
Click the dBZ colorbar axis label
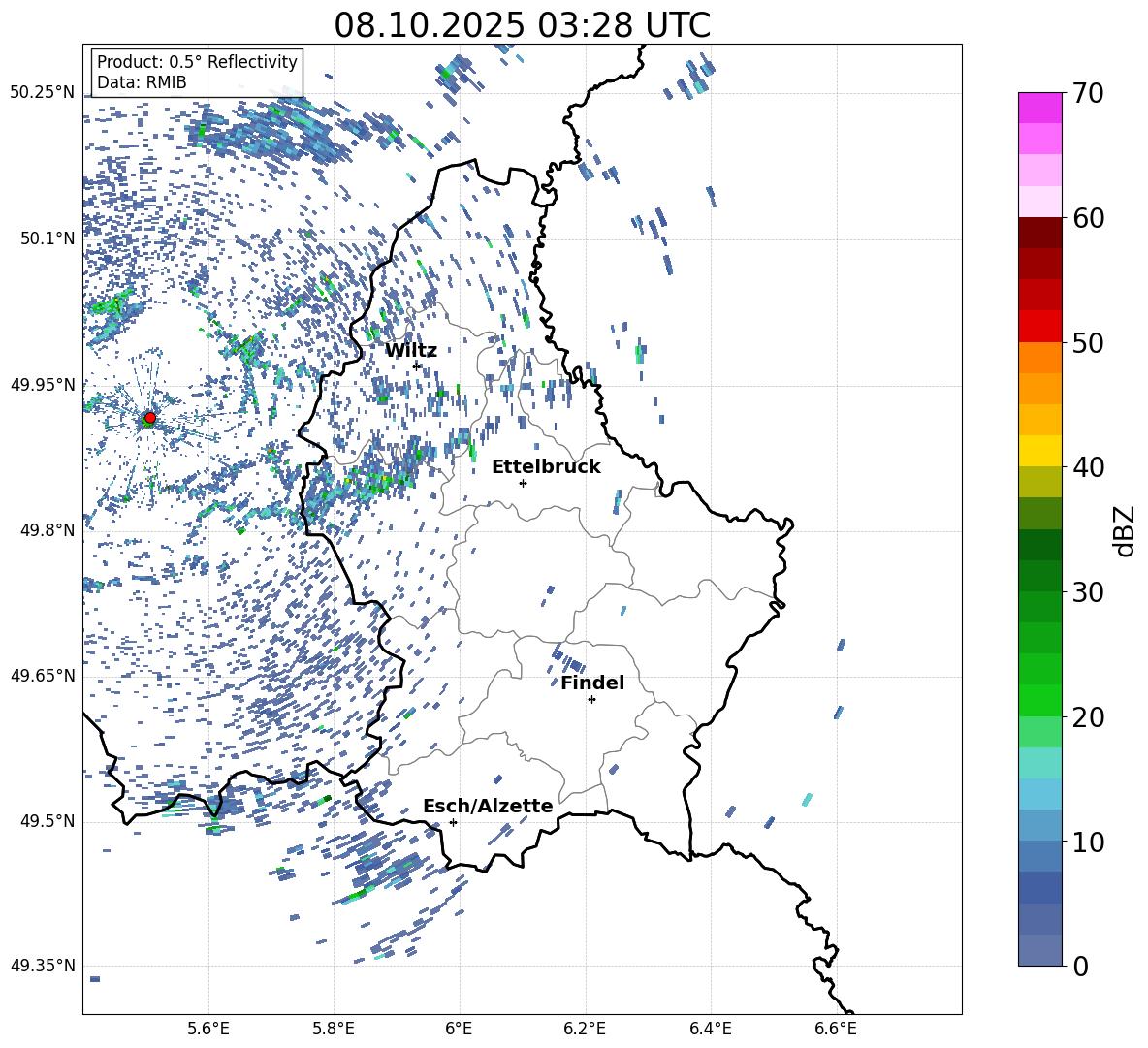pyautogui.click(x=1126, y=530)
